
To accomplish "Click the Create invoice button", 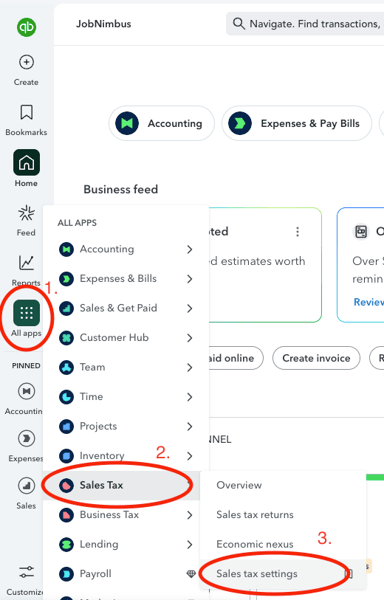I will coord(316,358).
